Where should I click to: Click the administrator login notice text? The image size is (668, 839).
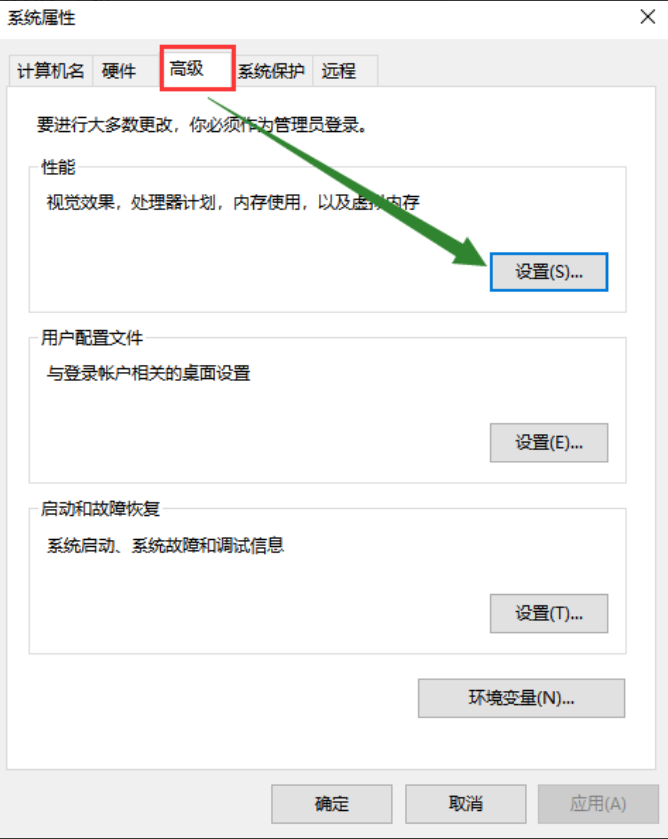pos(202,125)
